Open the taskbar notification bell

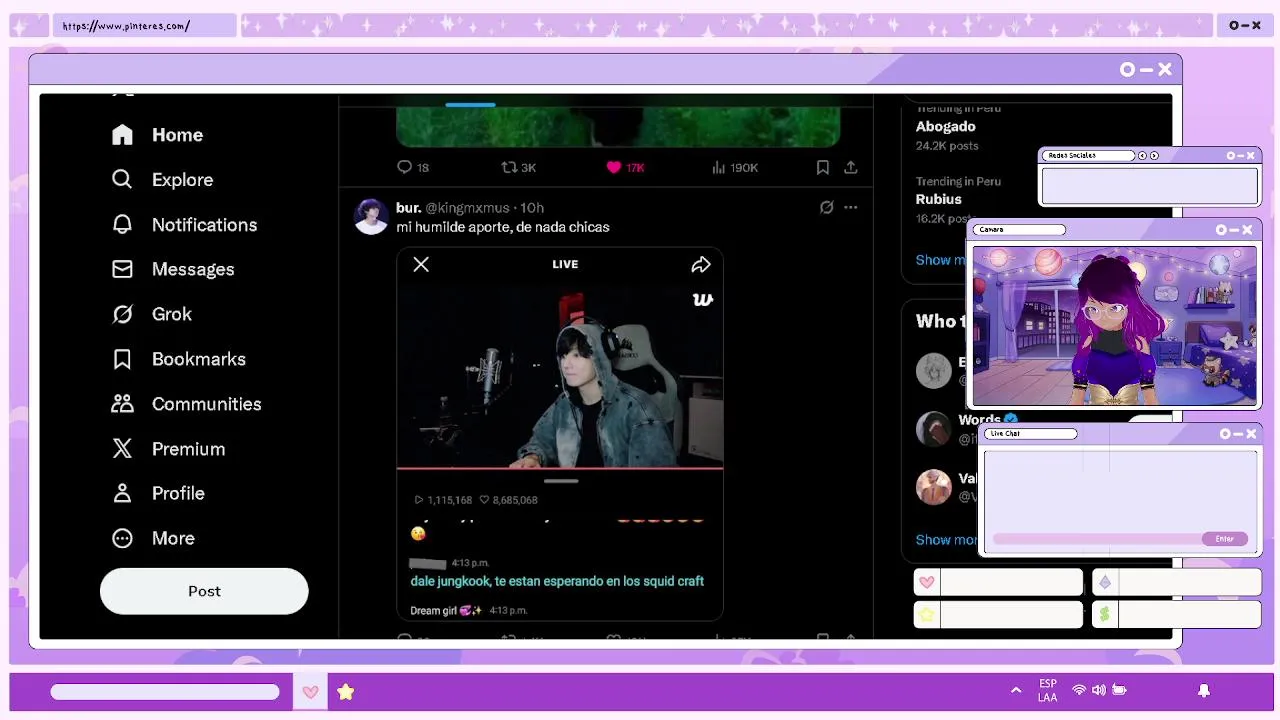click(1204, 690)
